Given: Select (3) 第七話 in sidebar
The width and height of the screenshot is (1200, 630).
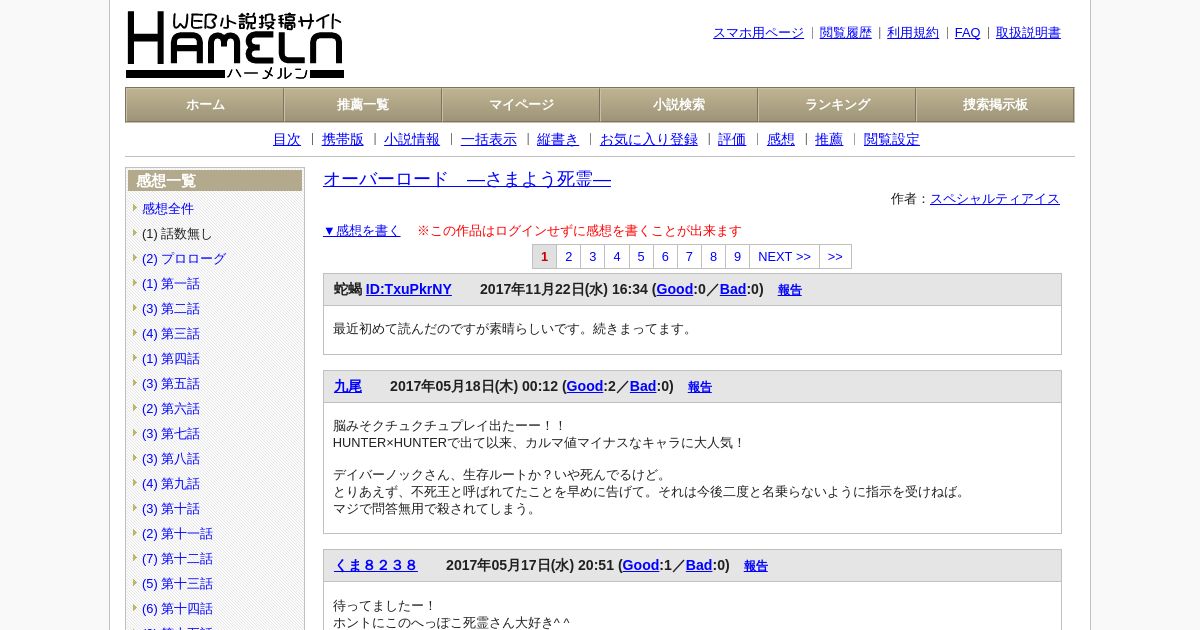Looking at the screenshot, I should 171,434.
